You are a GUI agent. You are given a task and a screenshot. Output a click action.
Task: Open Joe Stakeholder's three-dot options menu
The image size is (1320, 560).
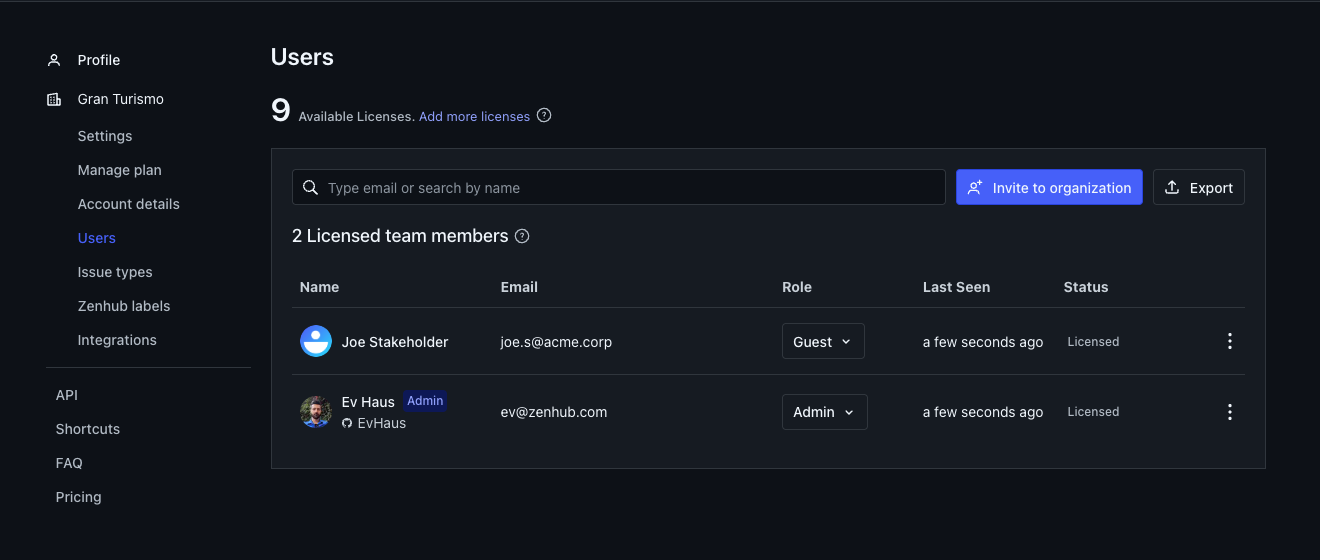tap(1230, 341)
